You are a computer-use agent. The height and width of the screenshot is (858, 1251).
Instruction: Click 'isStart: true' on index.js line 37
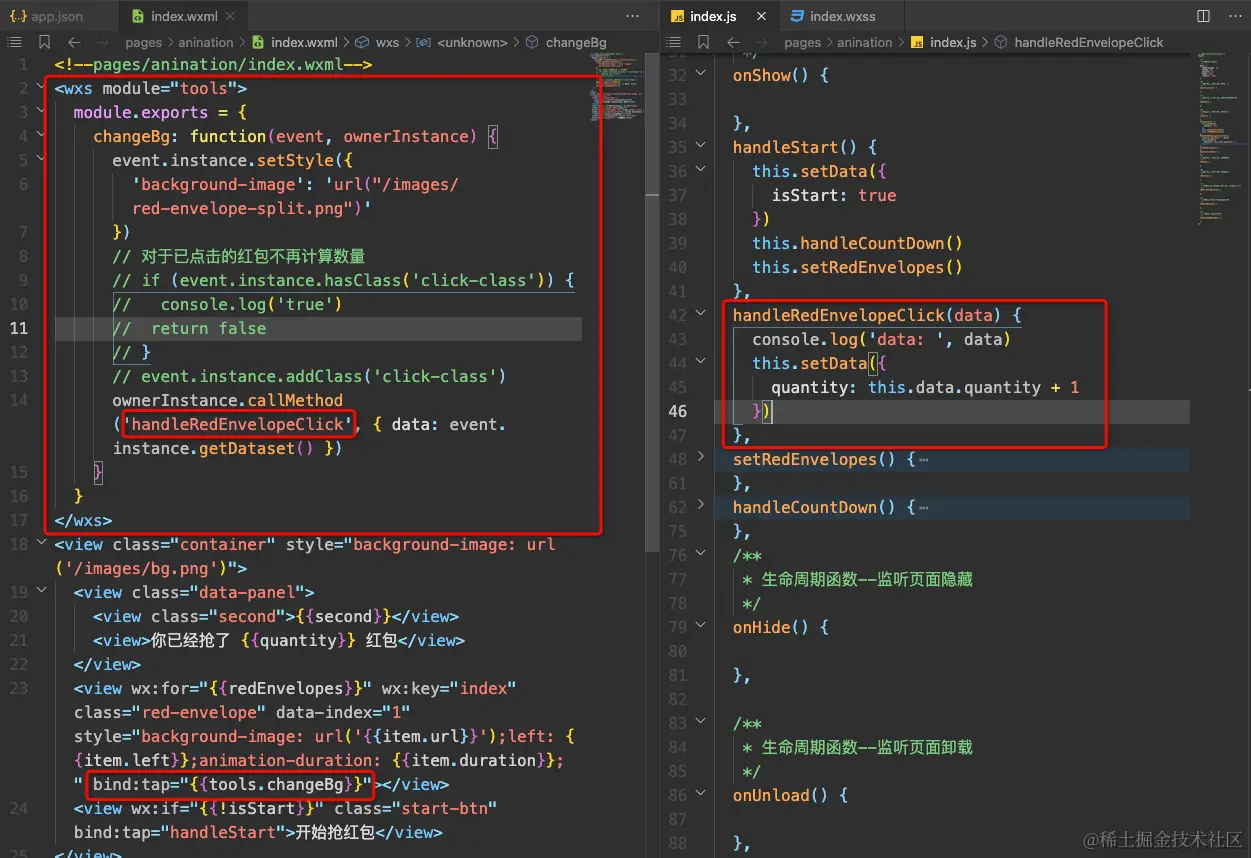pyautogui.click(x=834, y=195)
